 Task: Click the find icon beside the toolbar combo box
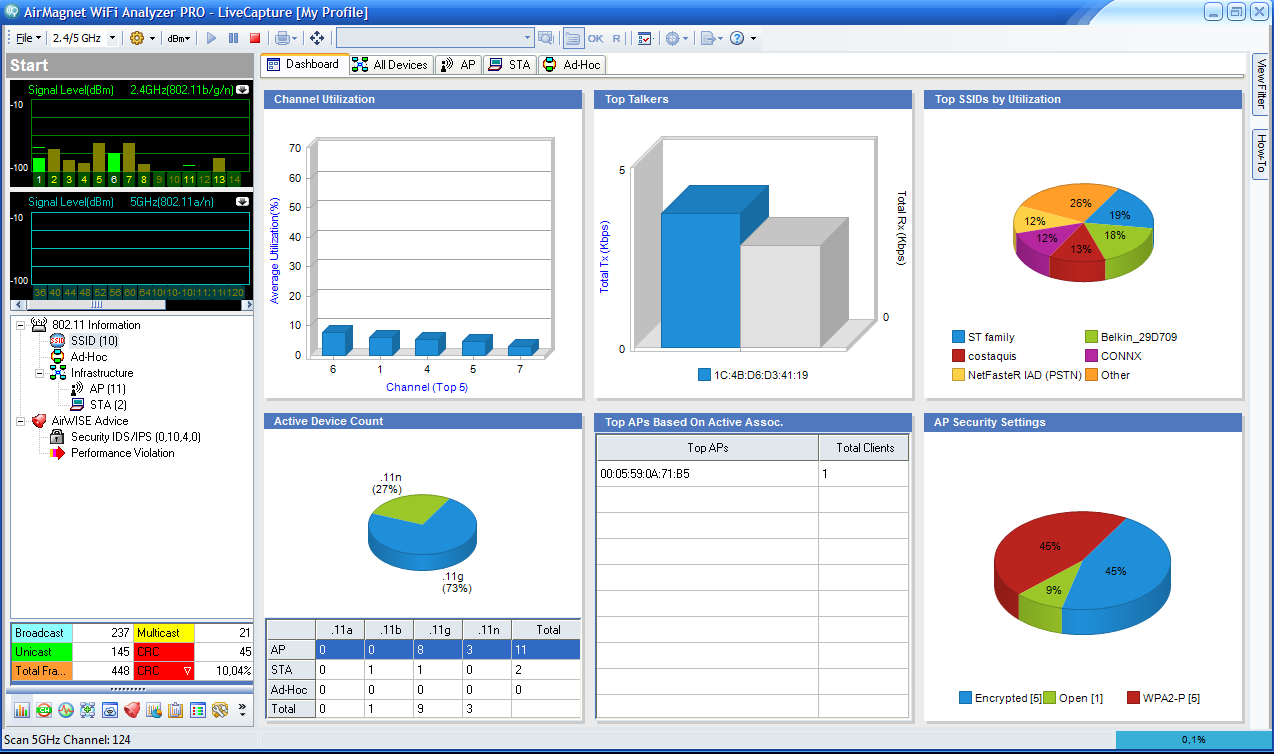[x=546, y=38]
